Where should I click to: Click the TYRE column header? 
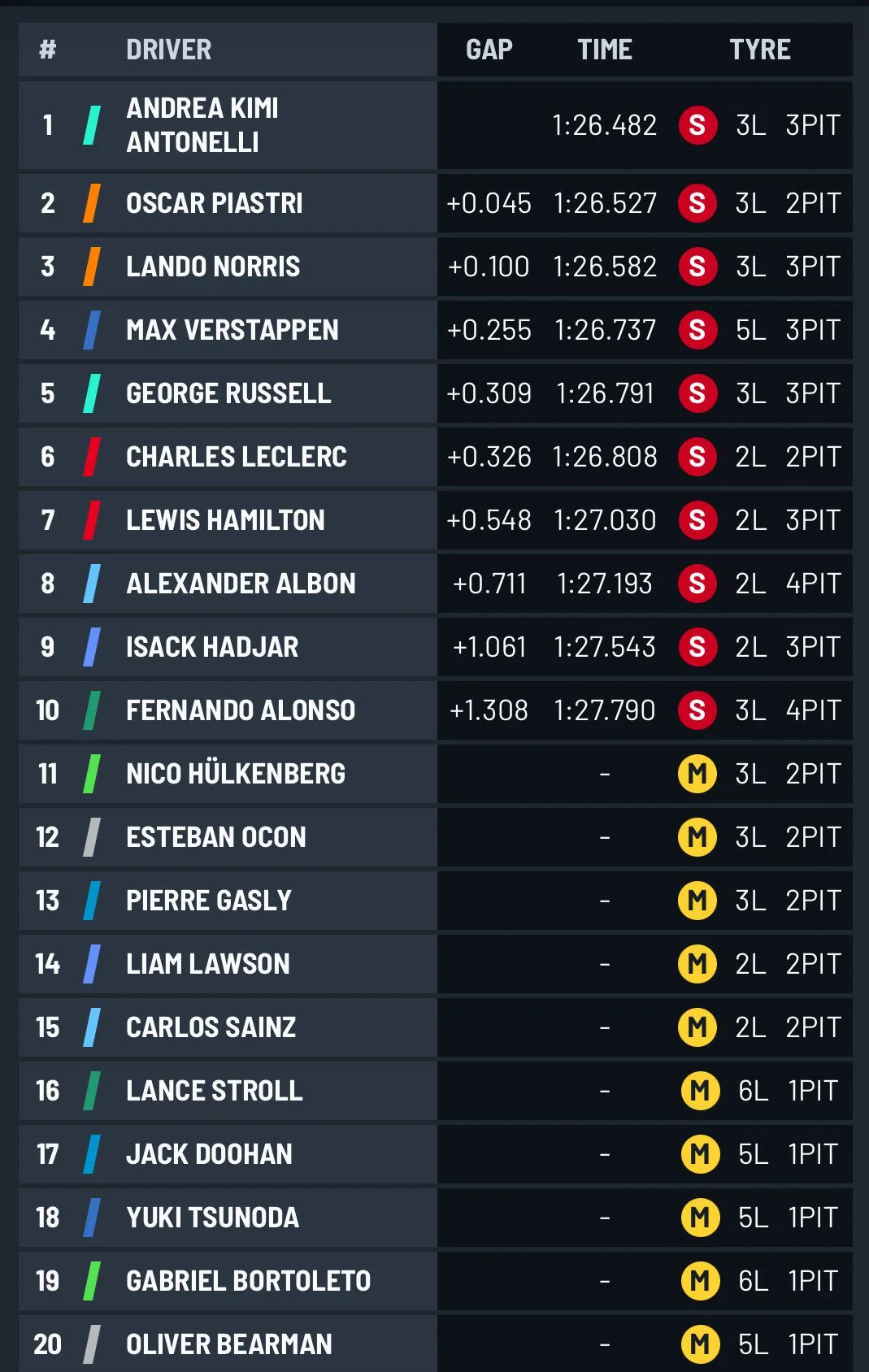[759, 50]
